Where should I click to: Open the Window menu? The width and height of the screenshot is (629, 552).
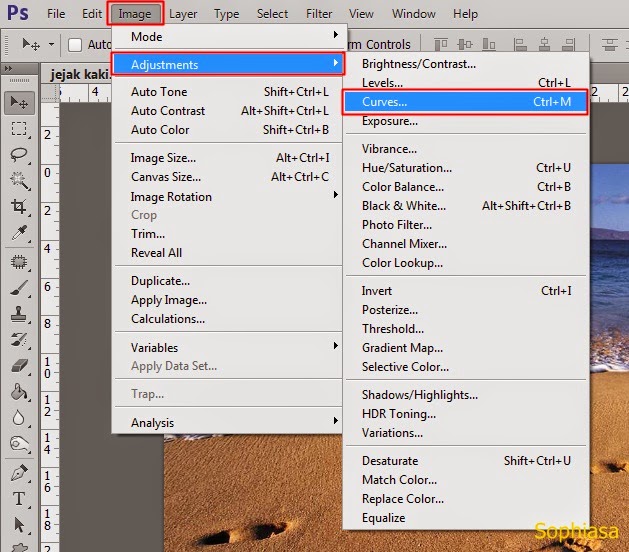pos(414,14)
